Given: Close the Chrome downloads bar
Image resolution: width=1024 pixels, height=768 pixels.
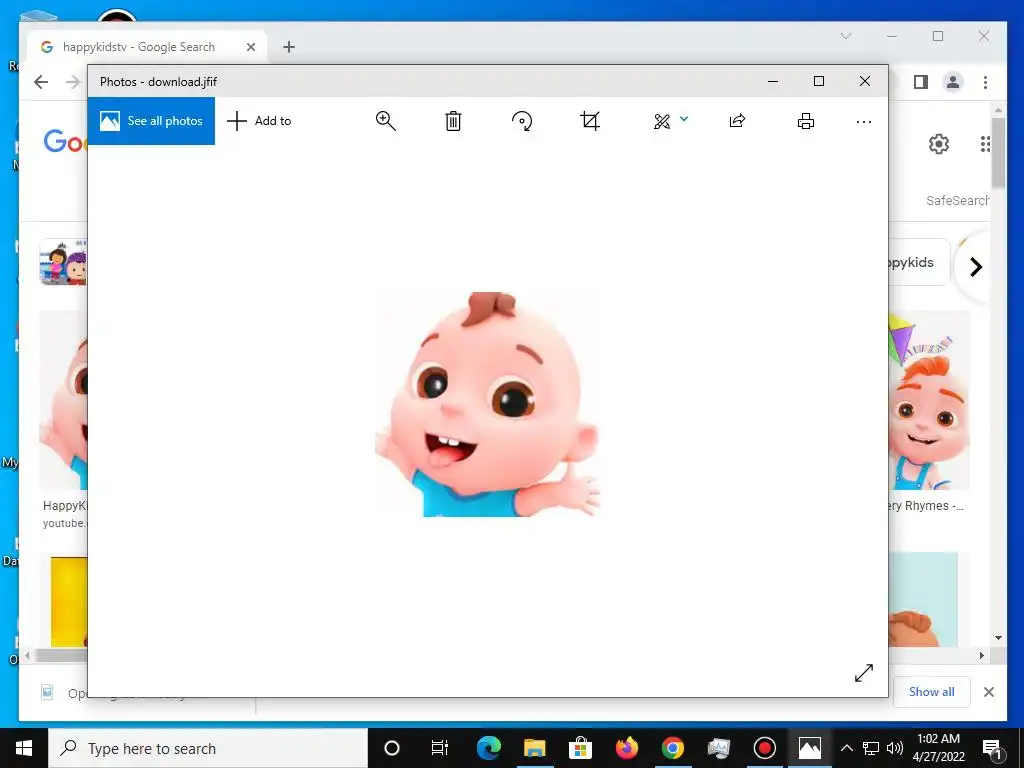Looking at the screenshot, I should click(989, 692).
